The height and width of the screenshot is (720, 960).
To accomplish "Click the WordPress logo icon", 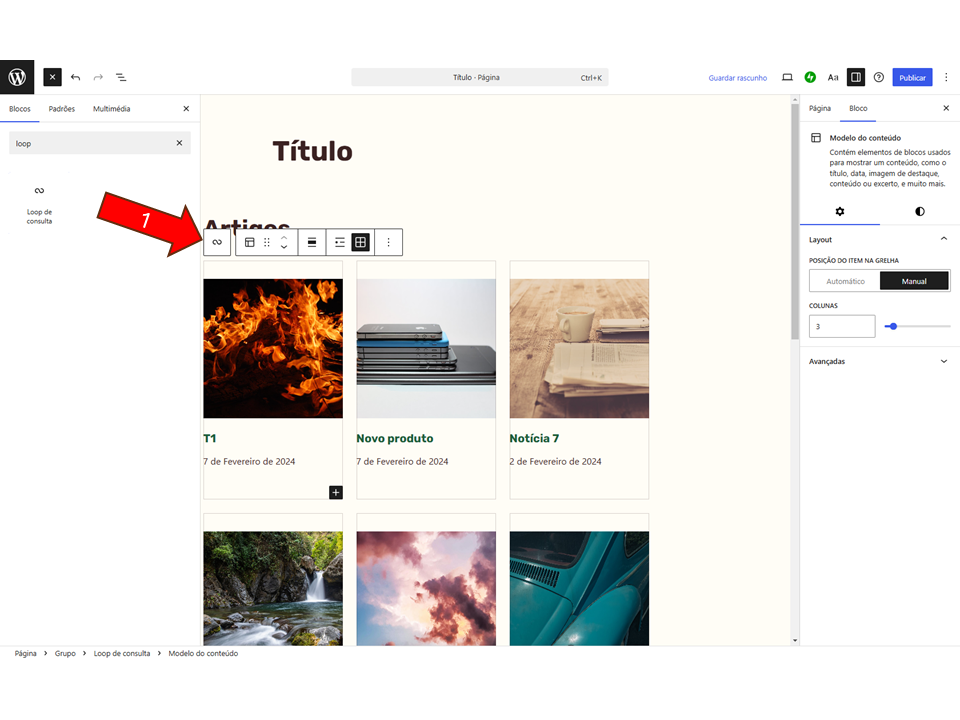I will click(x=17, y=77).
